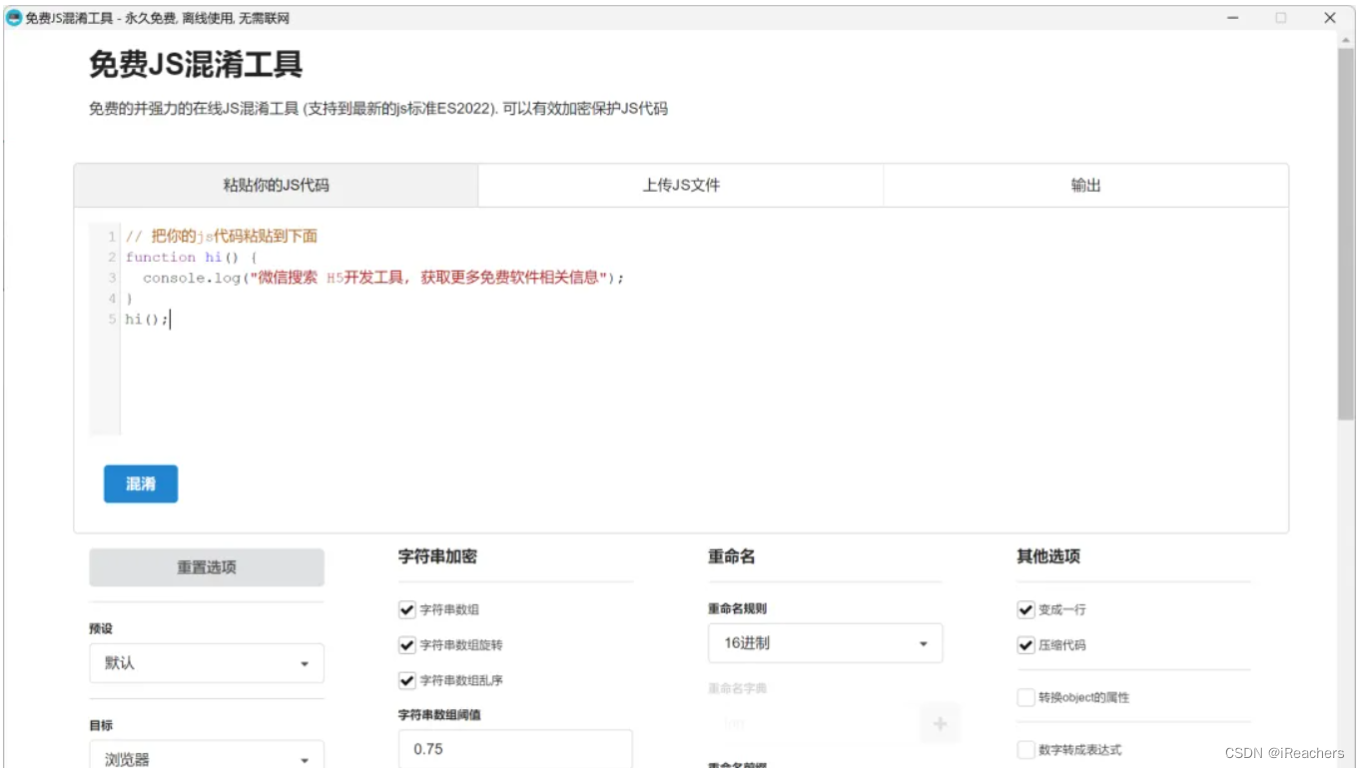The image size is (1360, 768).
Task: Expand the 目标 浏览器 dropdown
Action: coord(207,756)
